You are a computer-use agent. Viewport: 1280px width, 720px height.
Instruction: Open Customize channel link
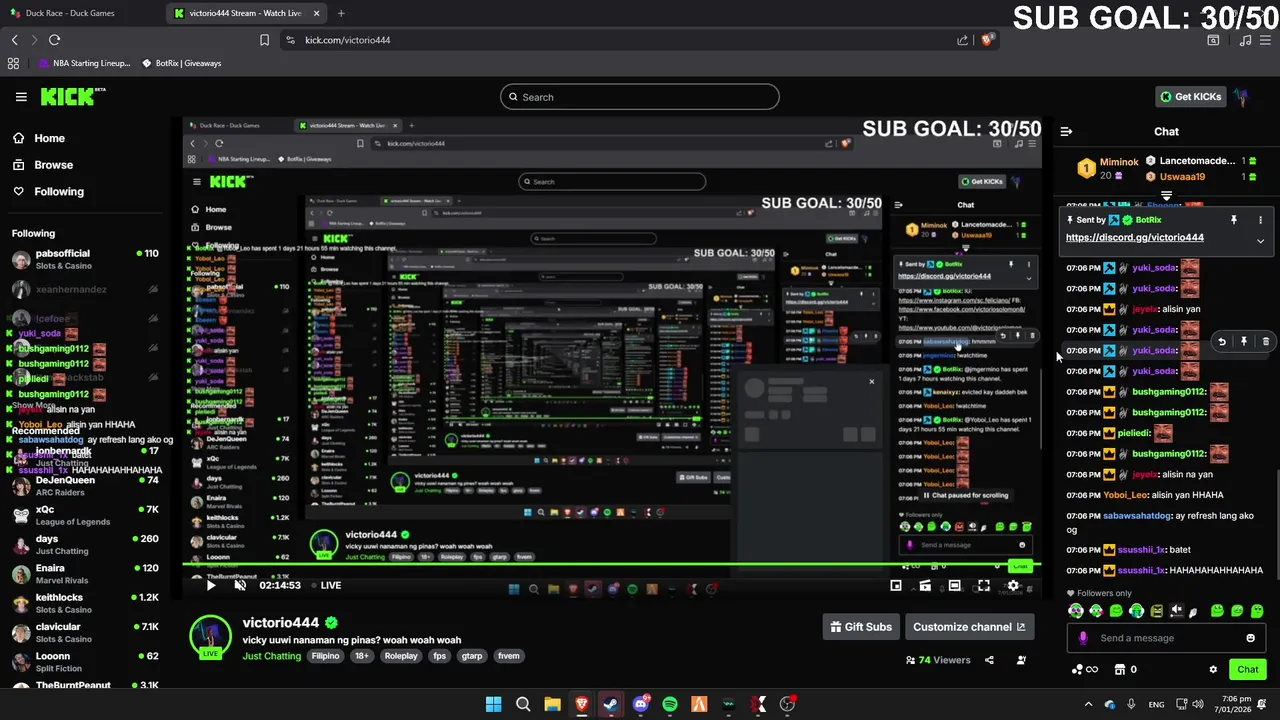tap(969, 627)
